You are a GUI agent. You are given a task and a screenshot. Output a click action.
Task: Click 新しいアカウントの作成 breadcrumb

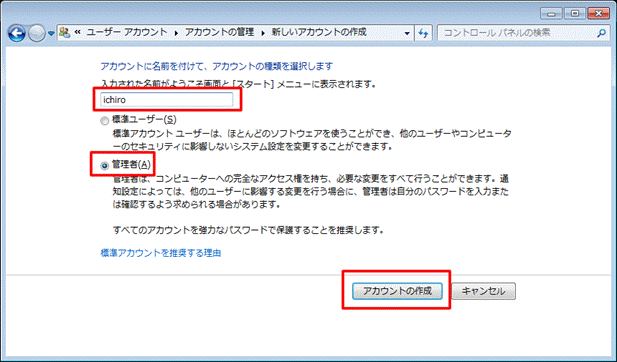(319, 33)
